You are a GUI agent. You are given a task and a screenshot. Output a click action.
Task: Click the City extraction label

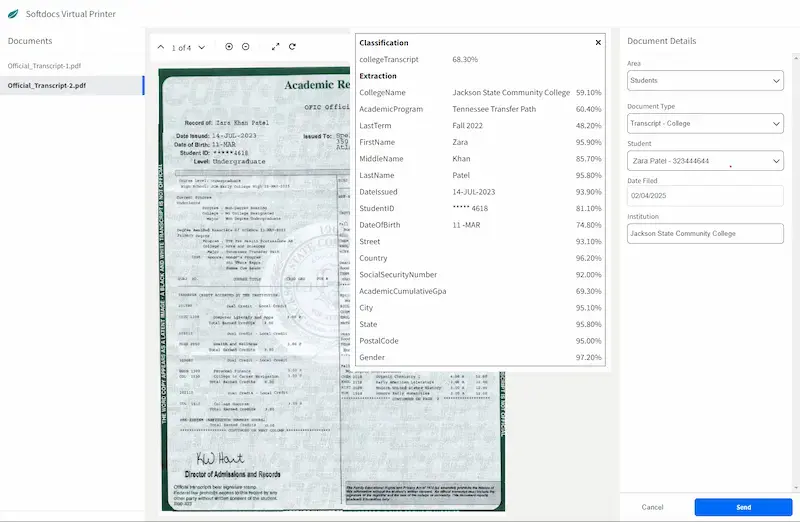[x=366, y=308]
